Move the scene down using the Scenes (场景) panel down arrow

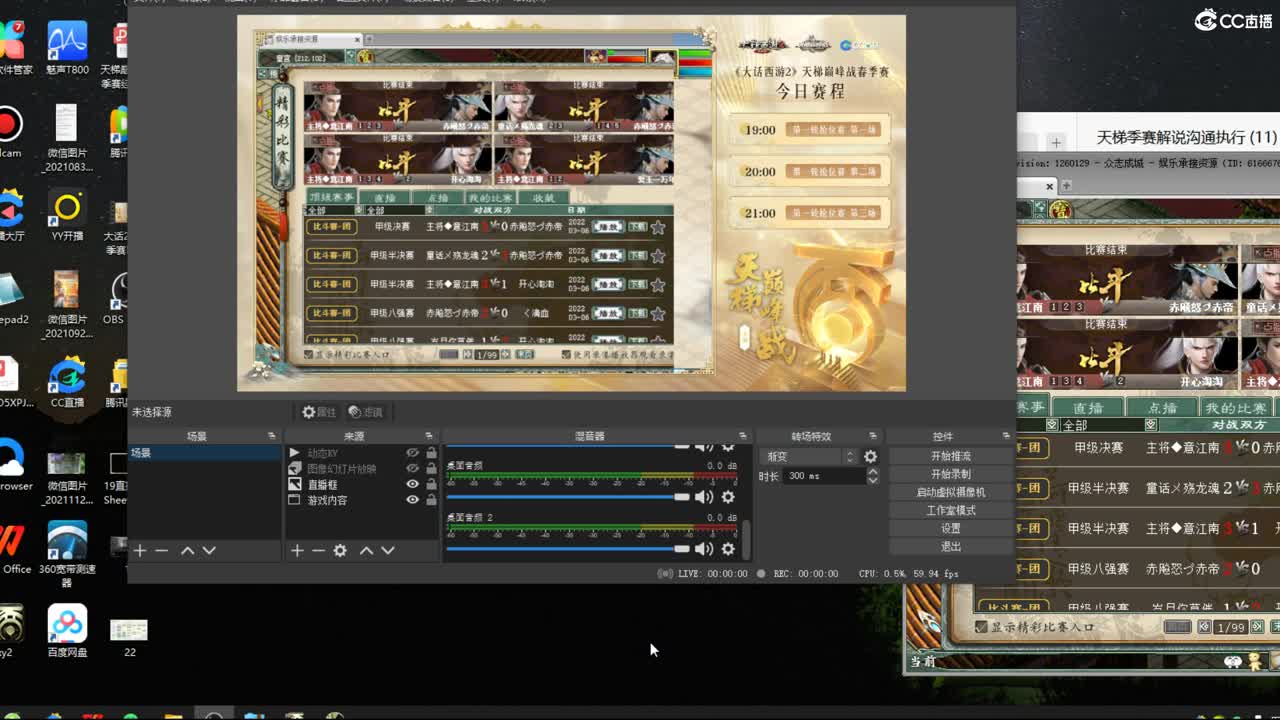click(x=209, y=551)
